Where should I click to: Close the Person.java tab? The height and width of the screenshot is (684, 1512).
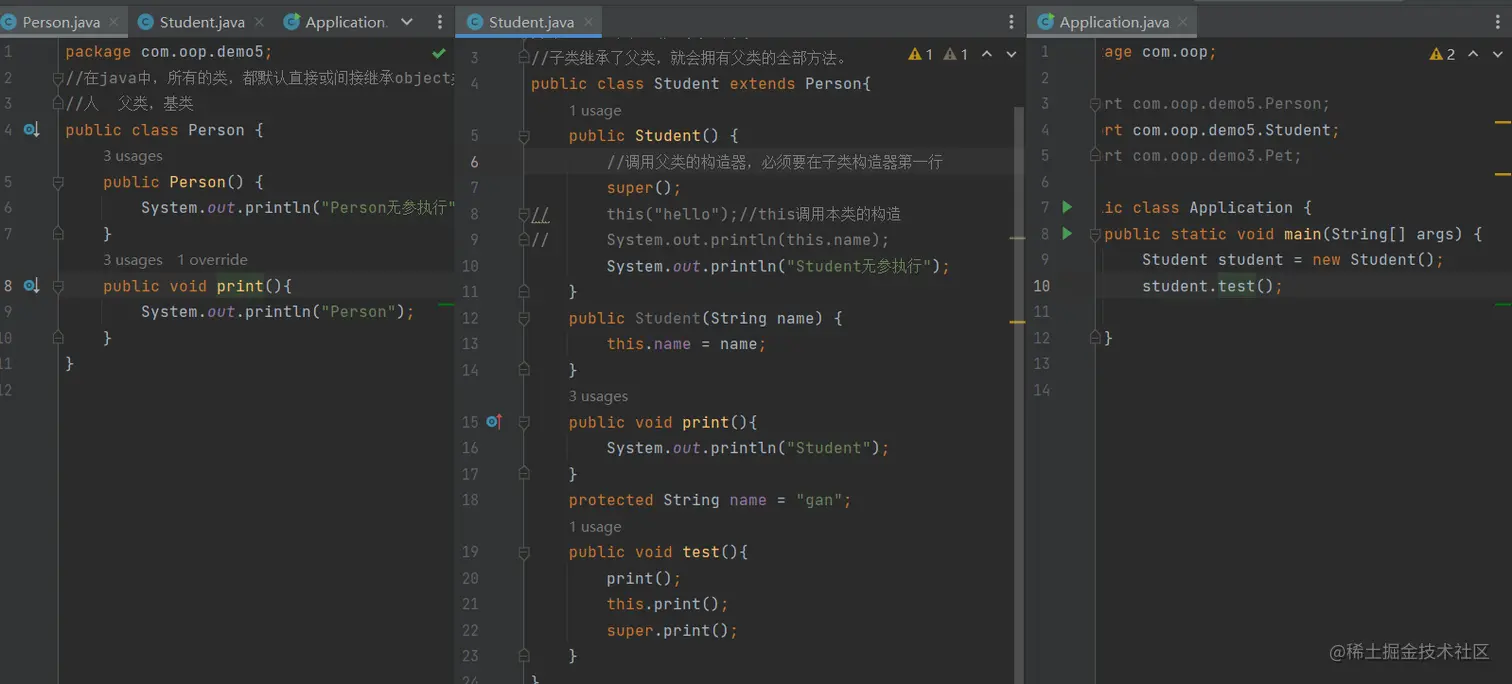pos(112,22)
